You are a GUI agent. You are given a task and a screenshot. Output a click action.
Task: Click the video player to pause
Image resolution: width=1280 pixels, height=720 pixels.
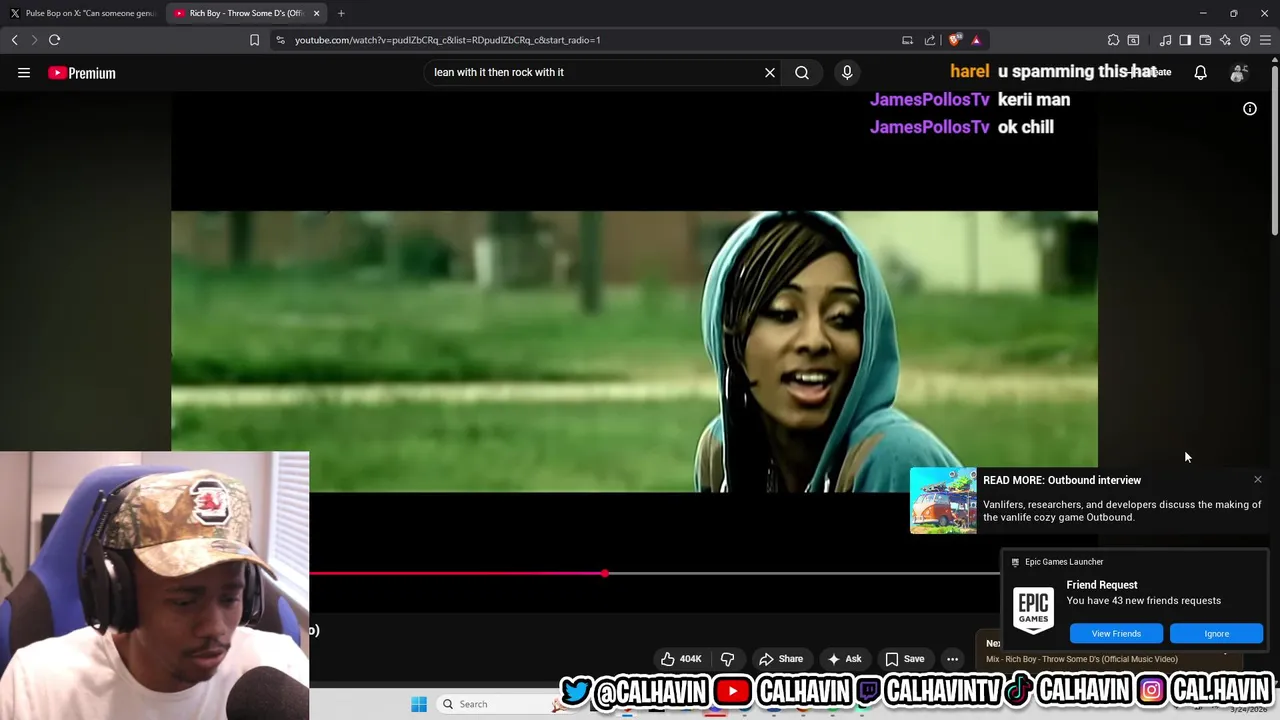coord(634,350)
